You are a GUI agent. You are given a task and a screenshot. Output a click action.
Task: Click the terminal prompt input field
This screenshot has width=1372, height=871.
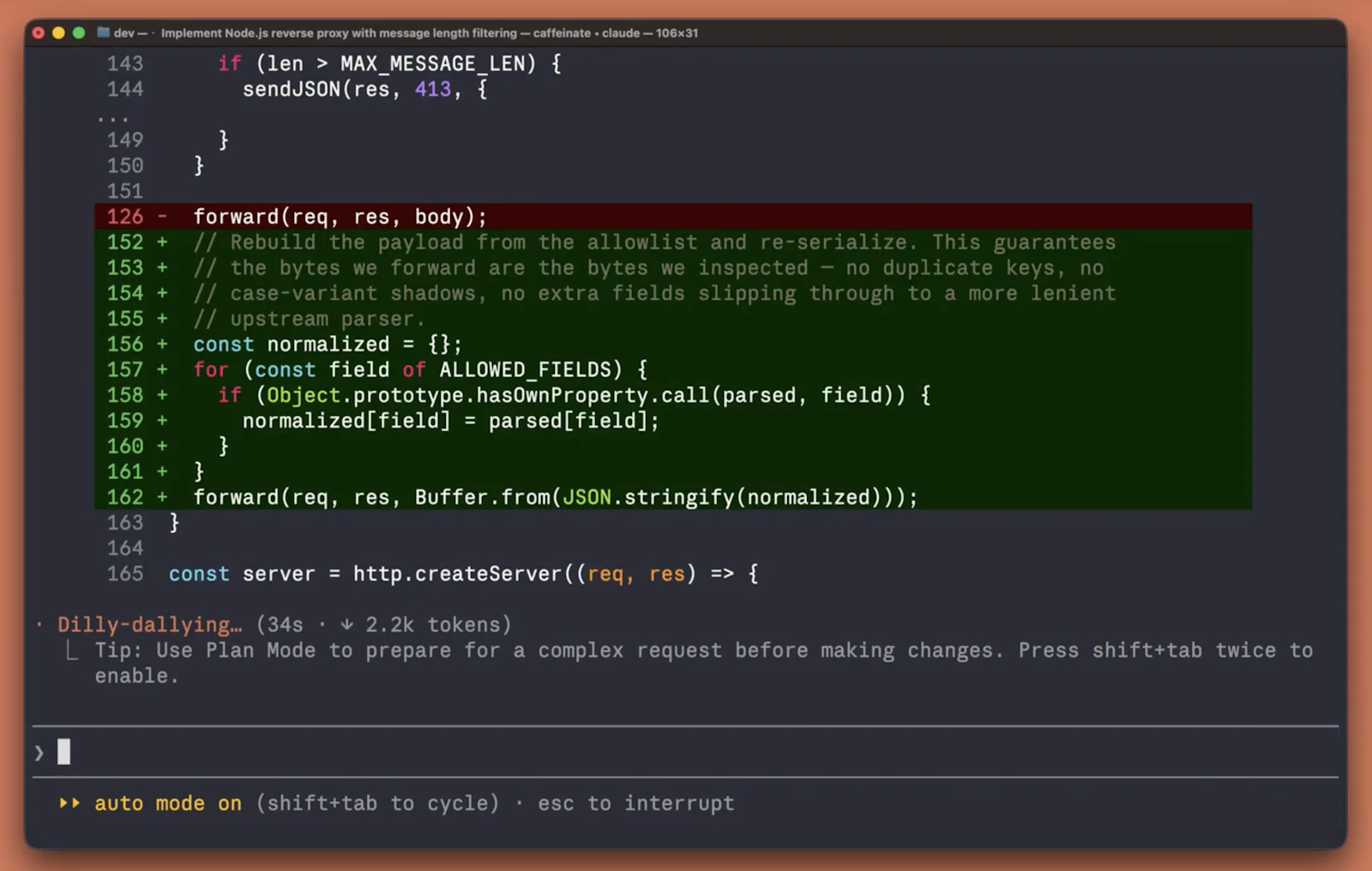click(685, 752)
